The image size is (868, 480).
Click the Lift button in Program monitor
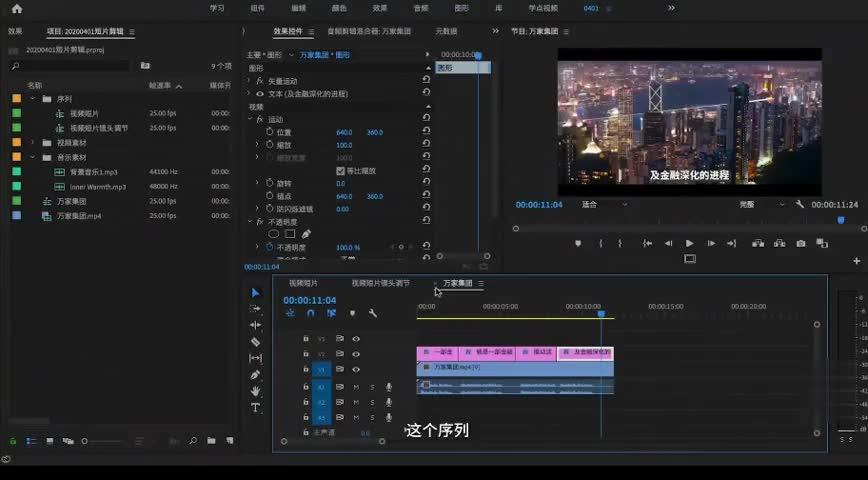tap(758, 243)
